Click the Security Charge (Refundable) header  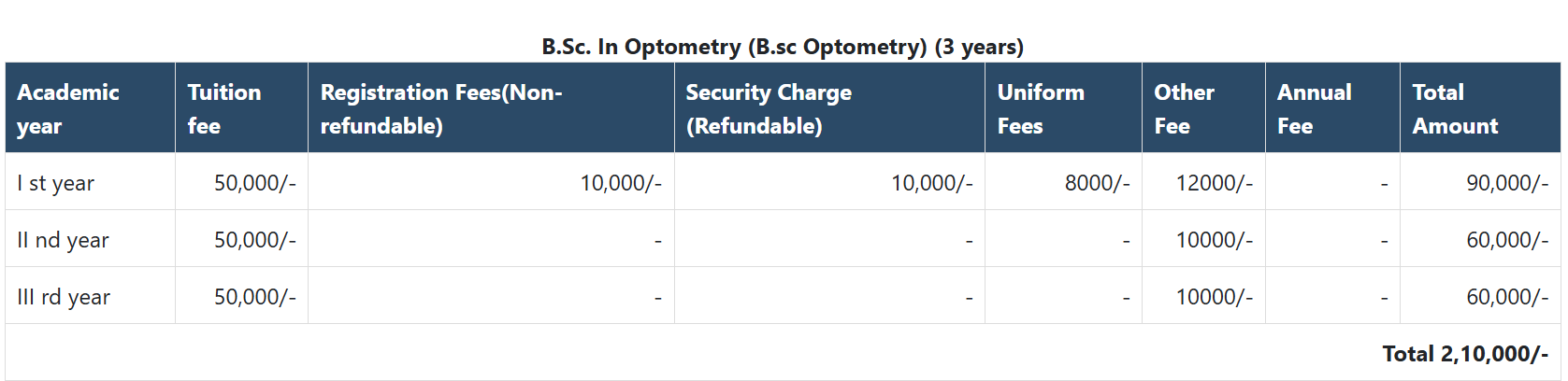point(769,108)
